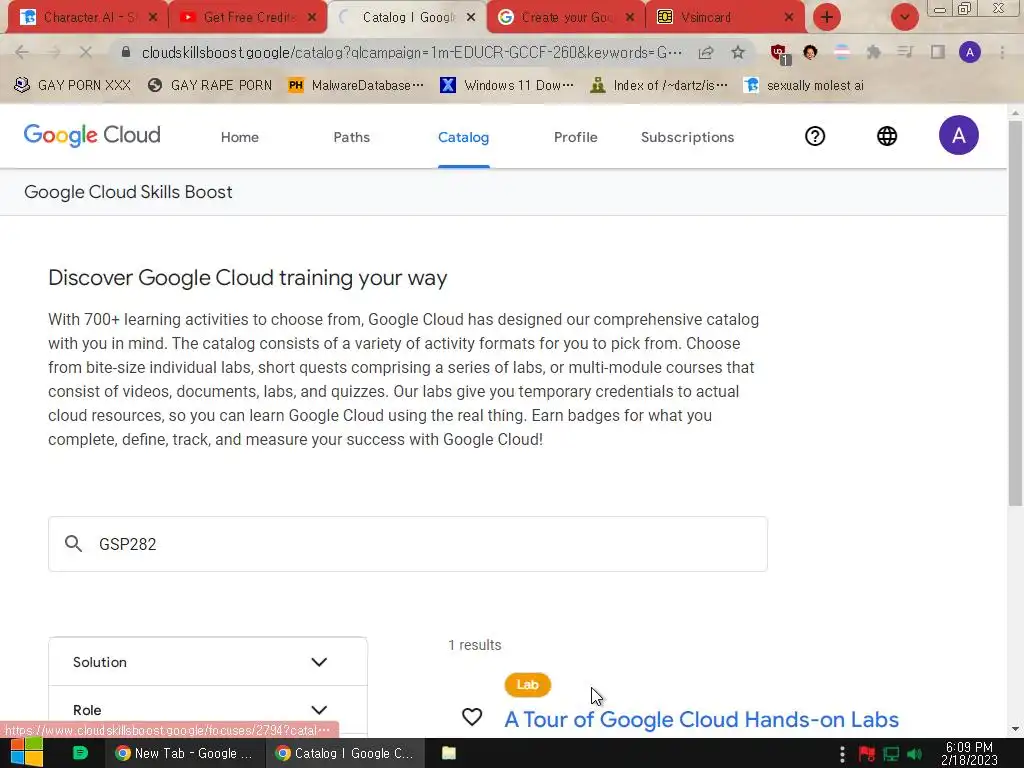This screenshot has width=1024, height=768.
Task: Favorite the lab with heart icon
Action: 472,717
